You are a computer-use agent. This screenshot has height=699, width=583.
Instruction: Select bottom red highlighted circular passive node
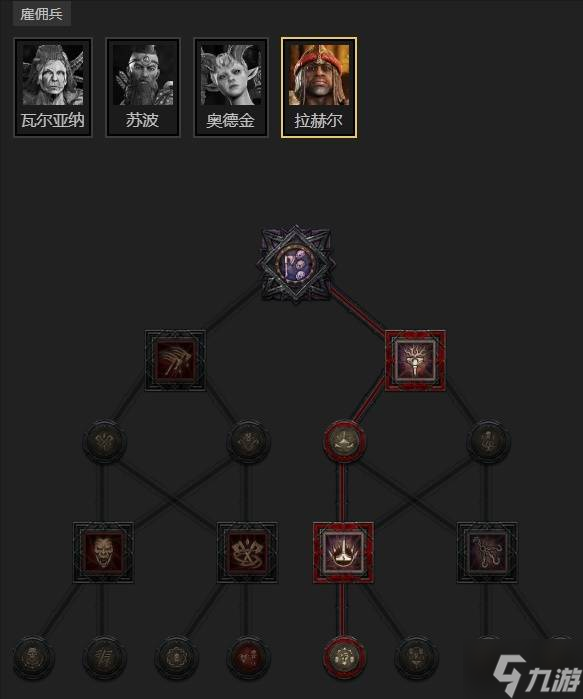[344, 658]
